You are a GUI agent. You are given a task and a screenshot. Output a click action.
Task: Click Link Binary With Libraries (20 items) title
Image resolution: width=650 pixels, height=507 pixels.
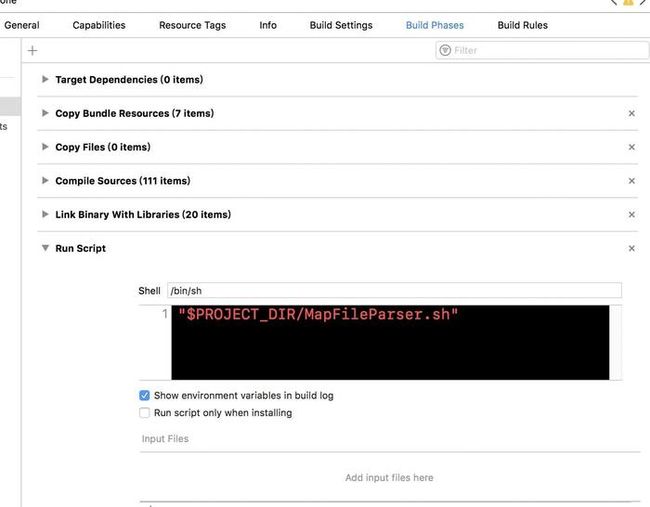point(143,214)
